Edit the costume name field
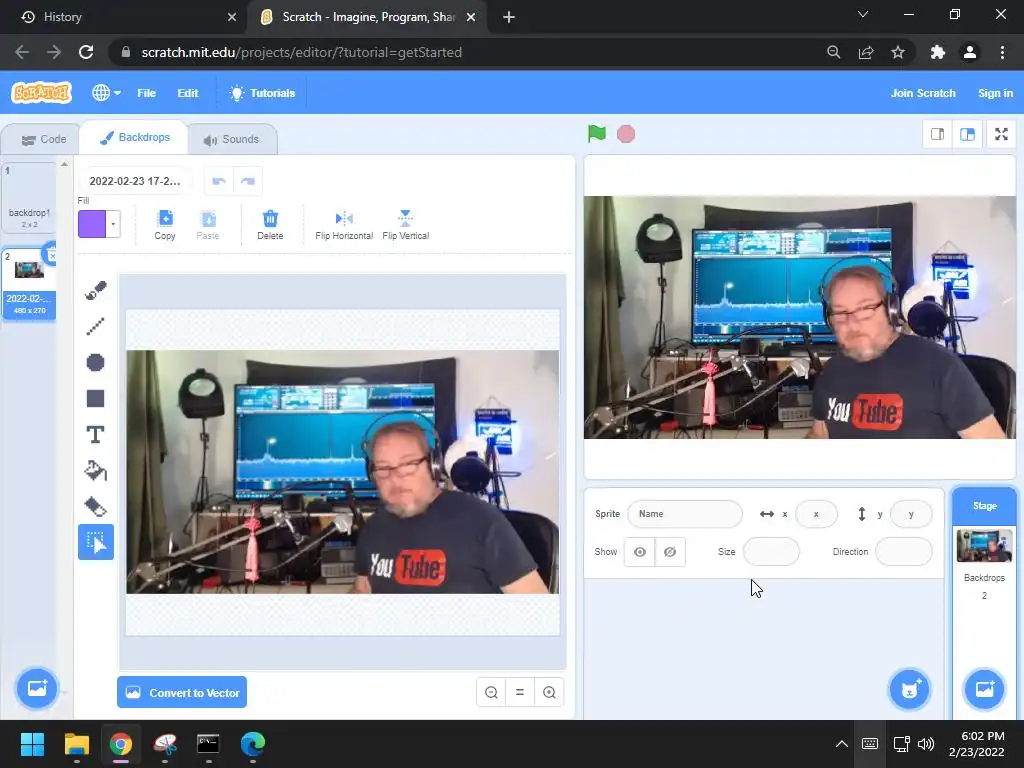The height and width of the screenshot is (768, 1024). click(x=135, y=181)
